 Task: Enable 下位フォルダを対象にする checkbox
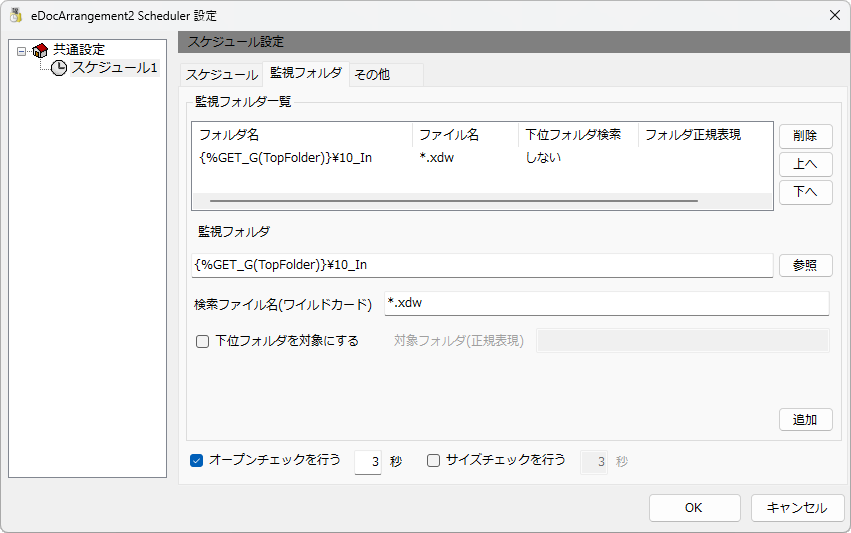click(x=202, y=341)
